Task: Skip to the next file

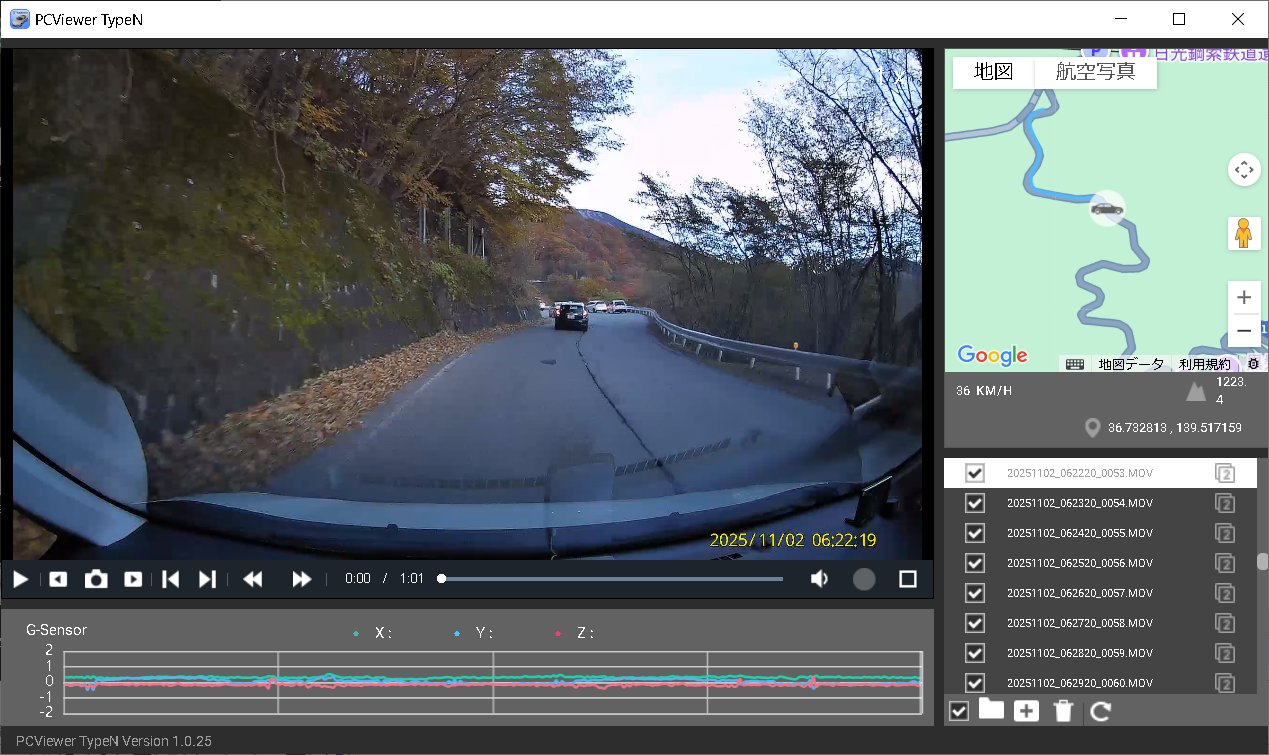Action: tap(207, 579)
